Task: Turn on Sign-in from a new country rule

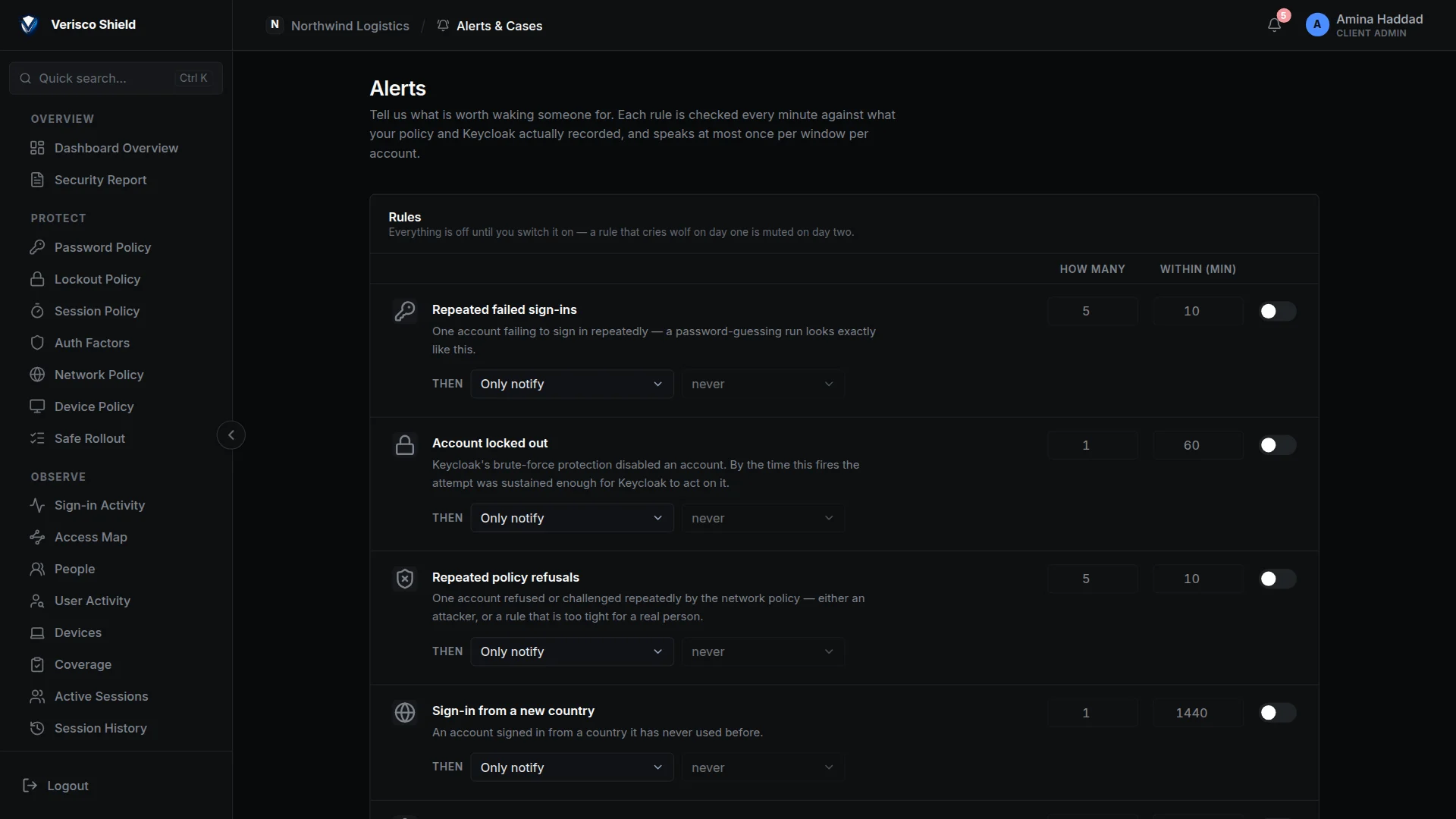Action: point(1278,713)
